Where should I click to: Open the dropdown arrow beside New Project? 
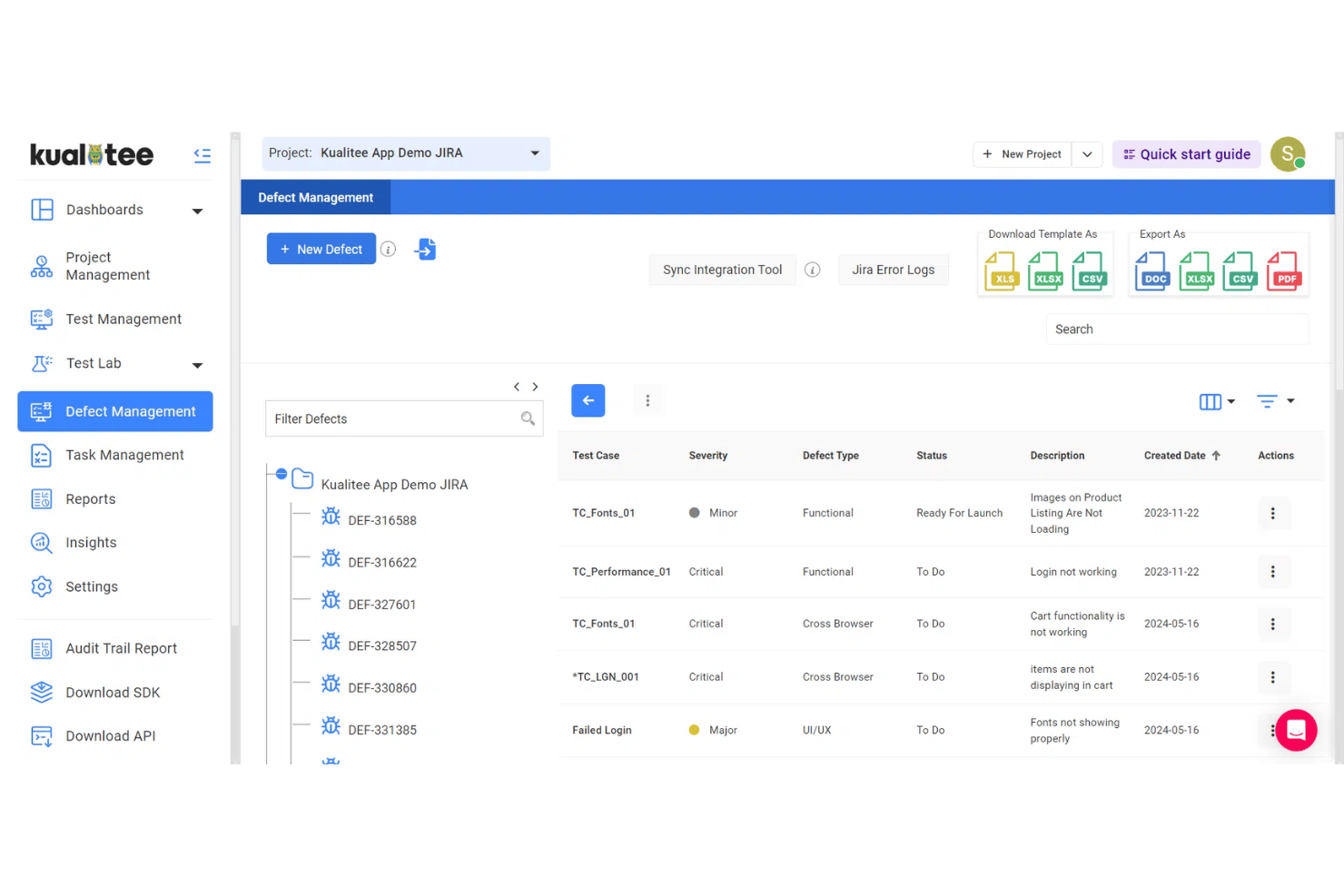click(x=1087, y=154)
